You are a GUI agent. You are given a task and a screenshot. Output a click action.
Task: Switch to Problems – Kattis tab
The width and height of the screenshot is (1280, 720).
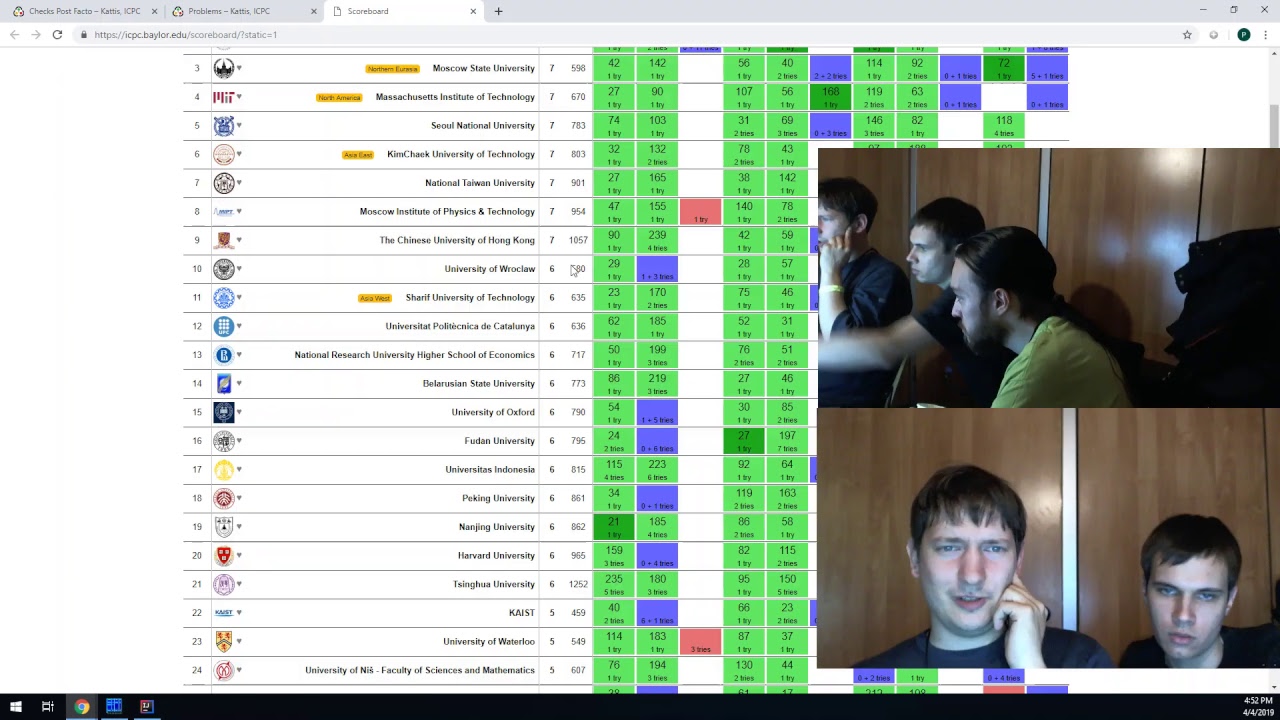(x=243, y=11)
